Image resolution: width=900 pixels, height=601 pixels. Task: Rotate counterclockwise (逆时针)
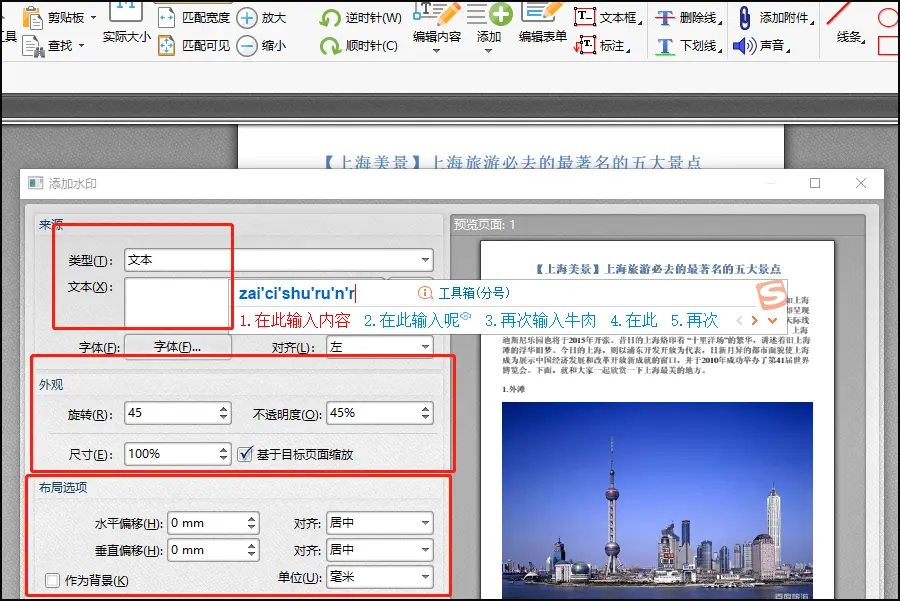click(360, 18)
